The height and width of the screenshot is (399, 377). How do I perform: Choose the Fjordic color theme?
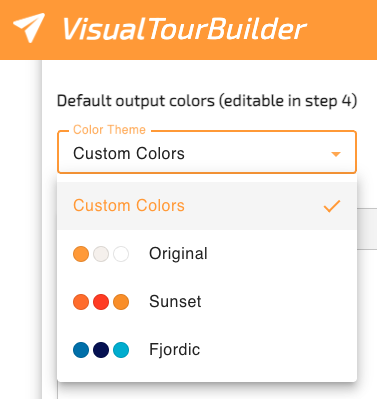click(x=207, y=350)
